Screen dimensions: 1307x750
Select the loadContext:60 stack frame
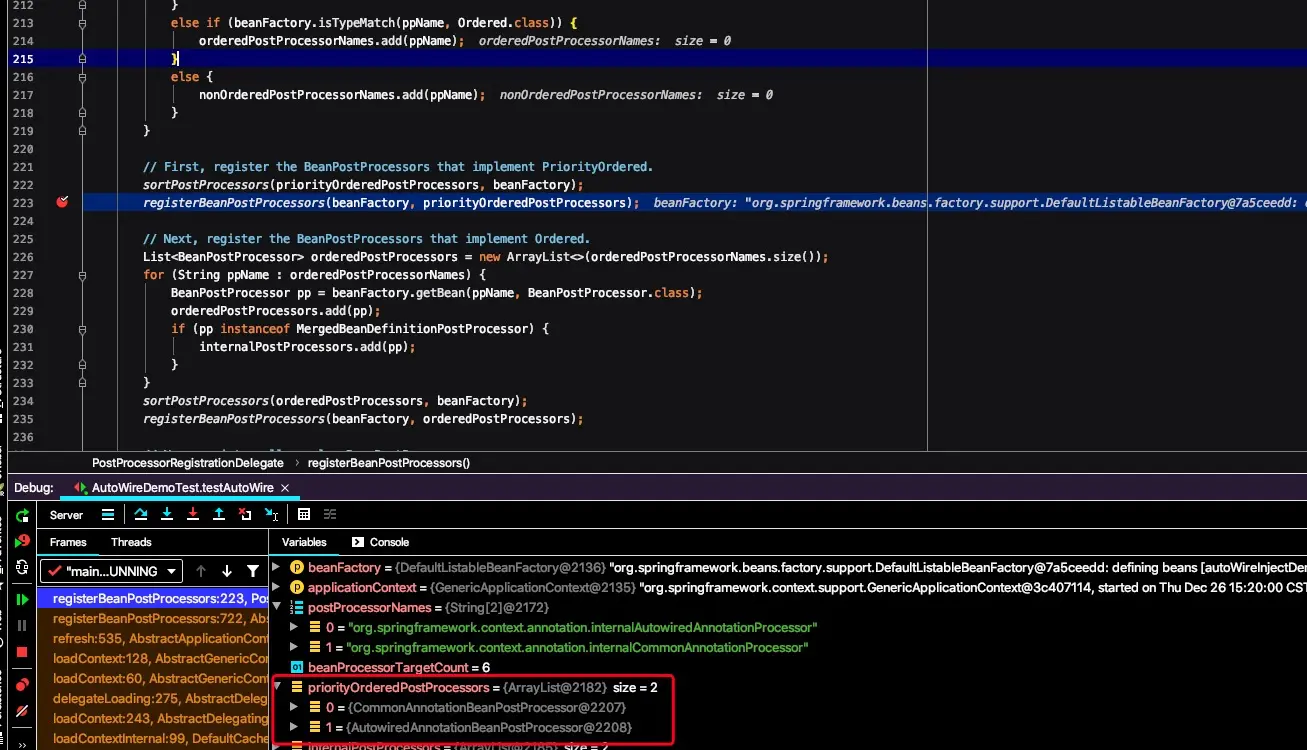[153, 679]
